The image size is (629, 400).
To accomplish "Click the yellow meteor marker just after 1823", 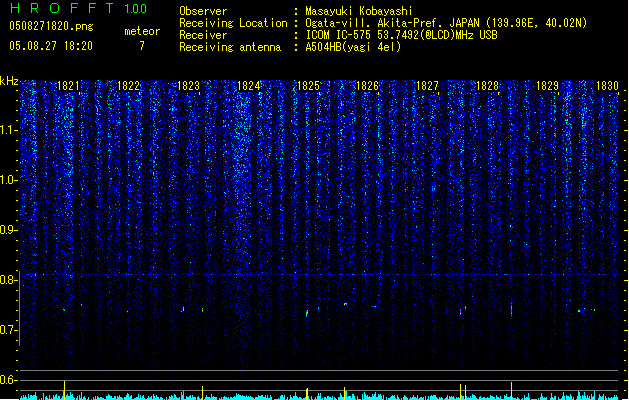I will [x=202, y=393].
